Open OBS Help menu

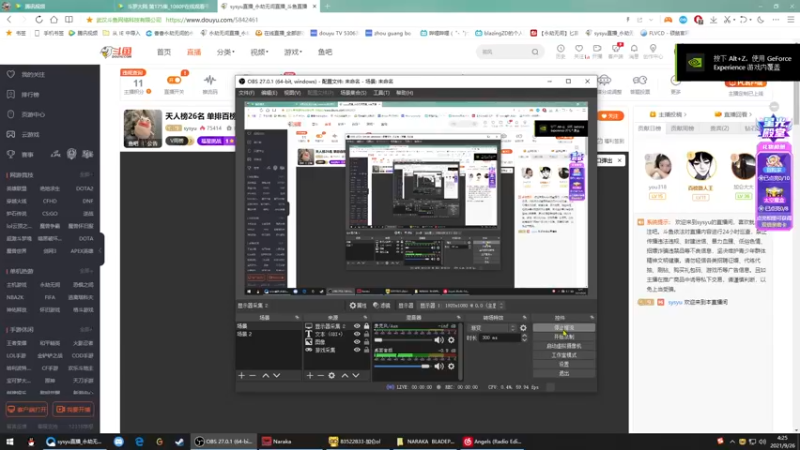(x=405, y=93)
